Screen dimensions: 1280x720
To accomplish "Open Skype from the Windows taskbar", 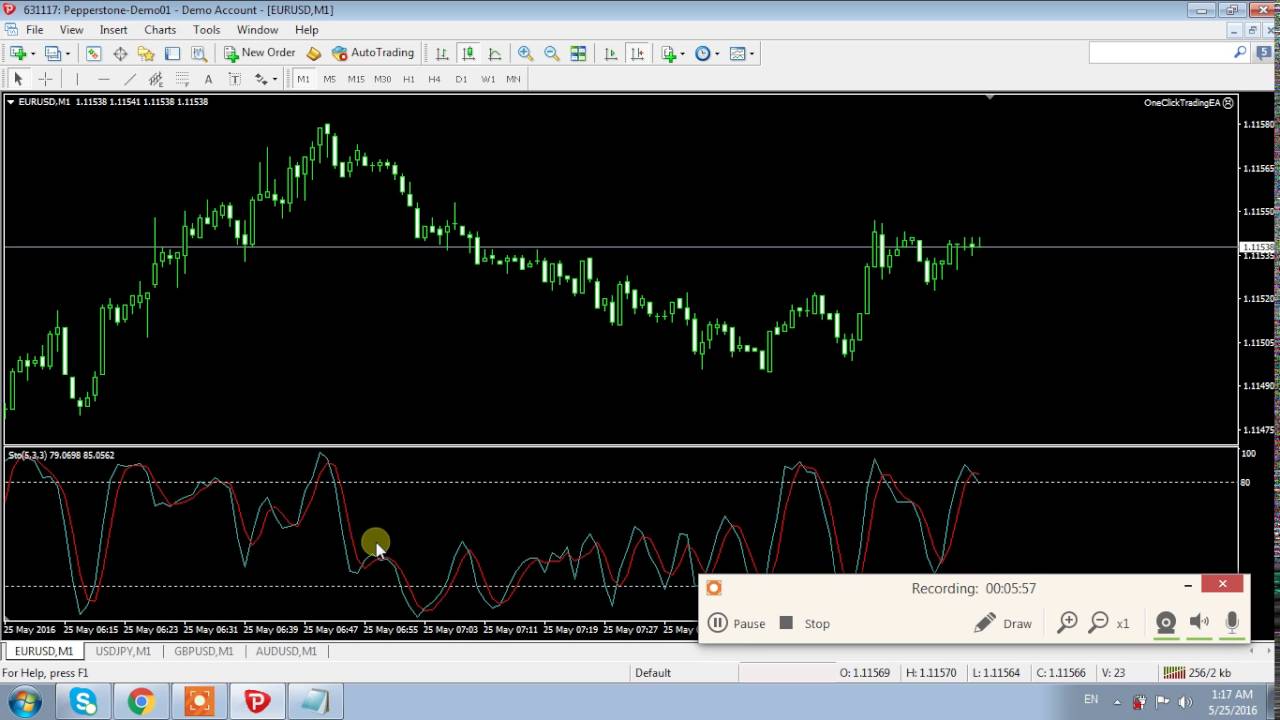I will (83, 702).
